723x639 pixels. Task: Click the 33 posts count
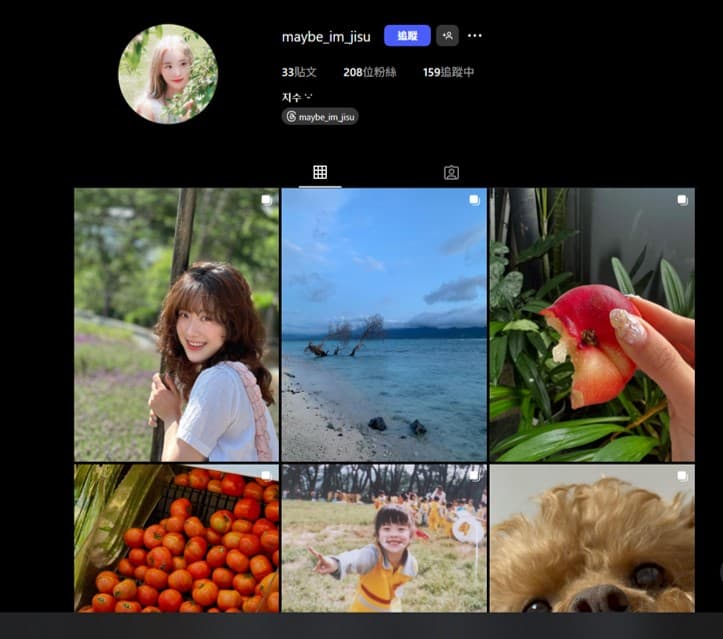299,72
